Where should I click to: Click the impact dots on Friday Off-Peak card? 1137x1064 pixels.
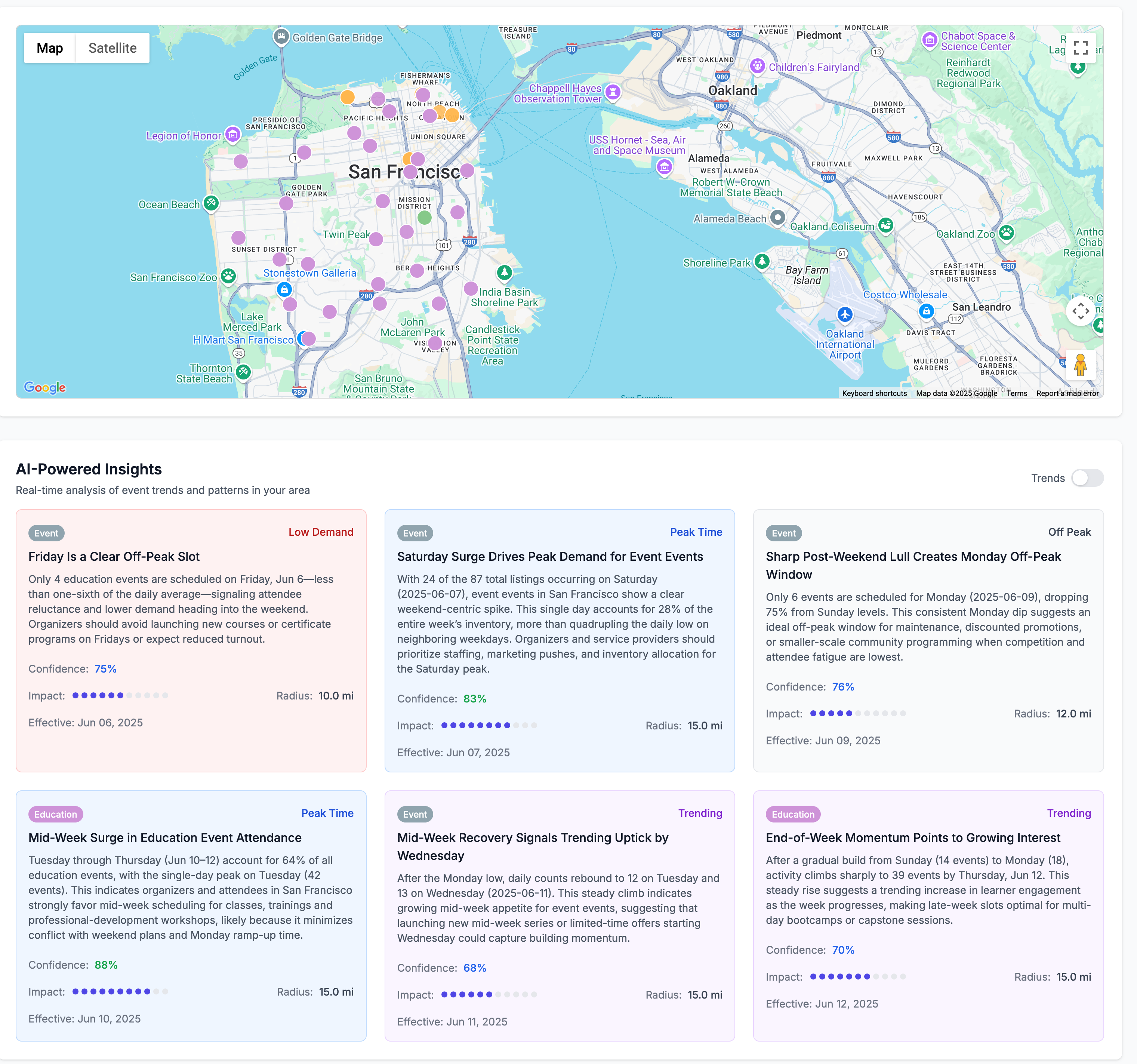pos(120,696)
